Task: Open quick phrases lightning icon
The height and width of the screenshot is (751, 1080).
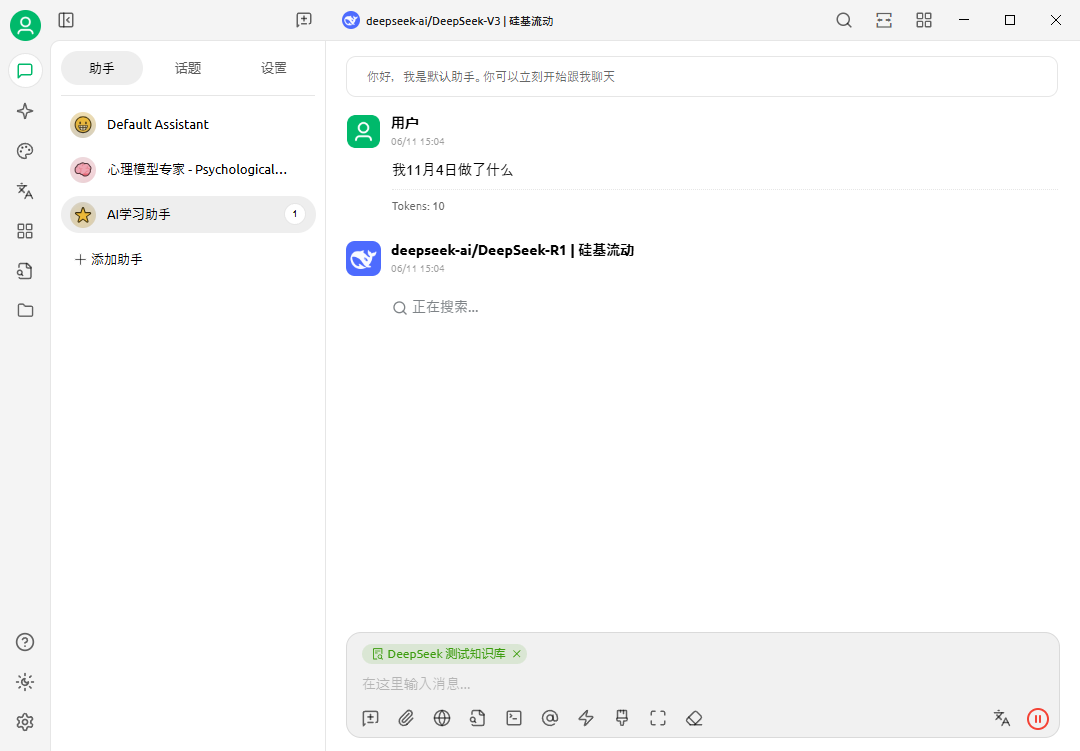Action: pos(586,719)
